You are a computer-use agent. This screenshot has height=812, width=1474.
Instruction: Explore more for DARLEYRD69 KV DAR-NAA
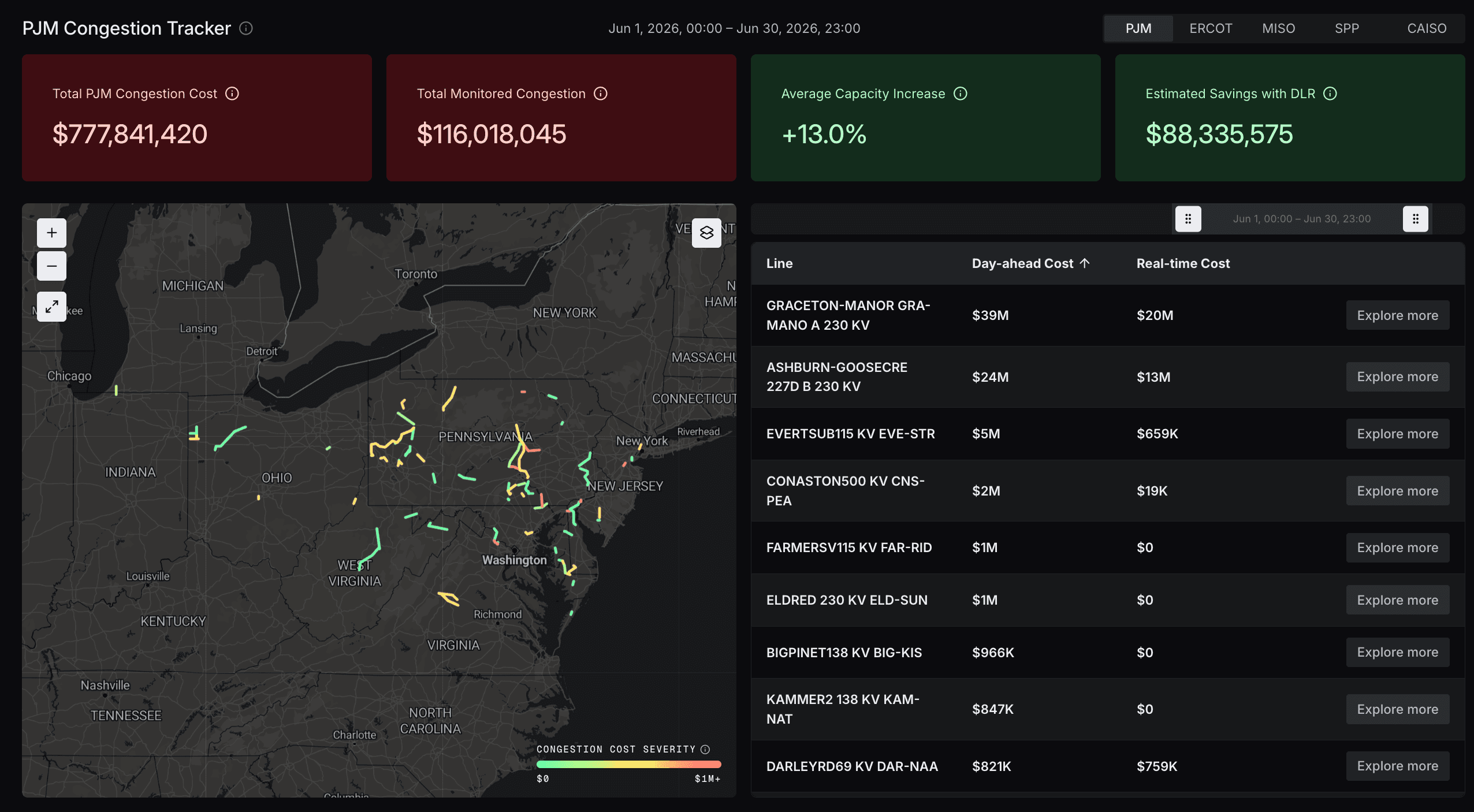coord(1398,766)
